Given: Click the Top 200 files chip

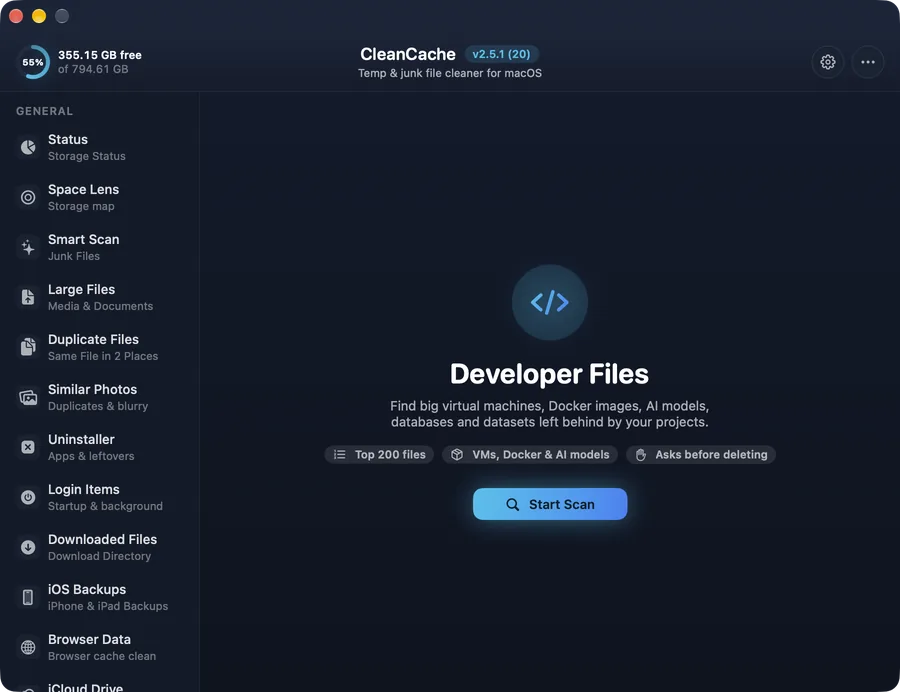Looking at the screenshot, I should coord(379,454).
